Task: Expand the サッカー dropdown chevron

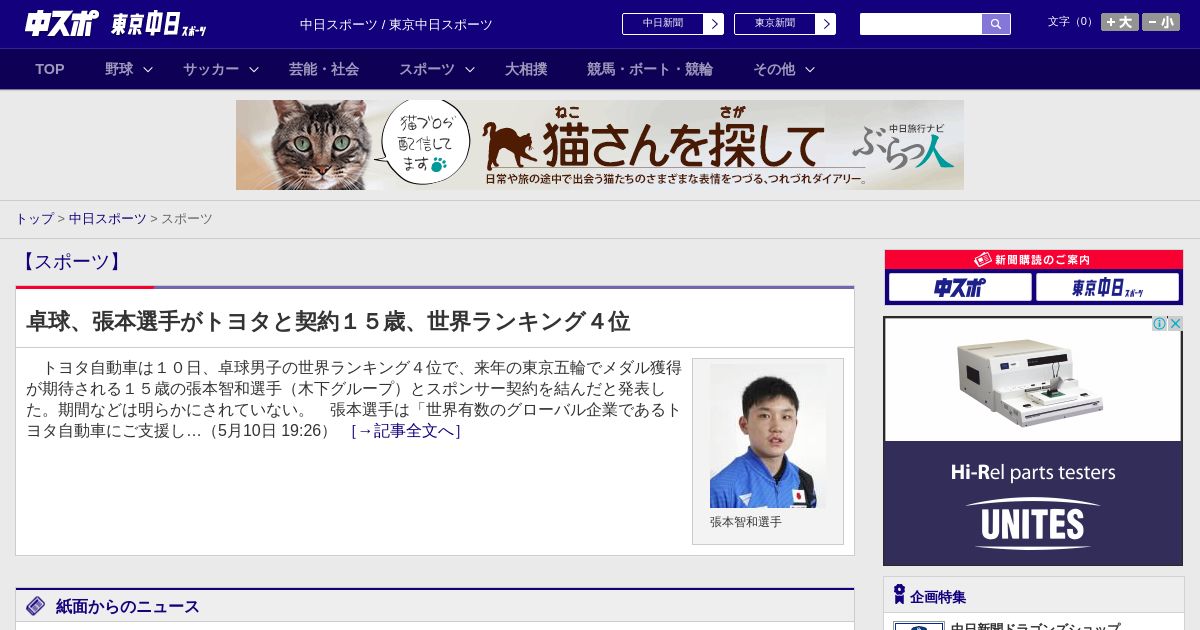Action: click(x=254, y=69)
